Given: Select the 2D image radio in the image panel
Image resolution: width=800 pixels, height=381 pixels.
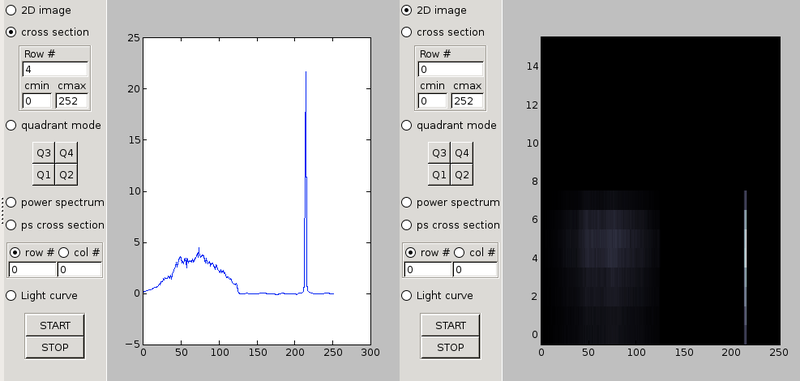Looking at the screenshot, I should pos(406,10).
